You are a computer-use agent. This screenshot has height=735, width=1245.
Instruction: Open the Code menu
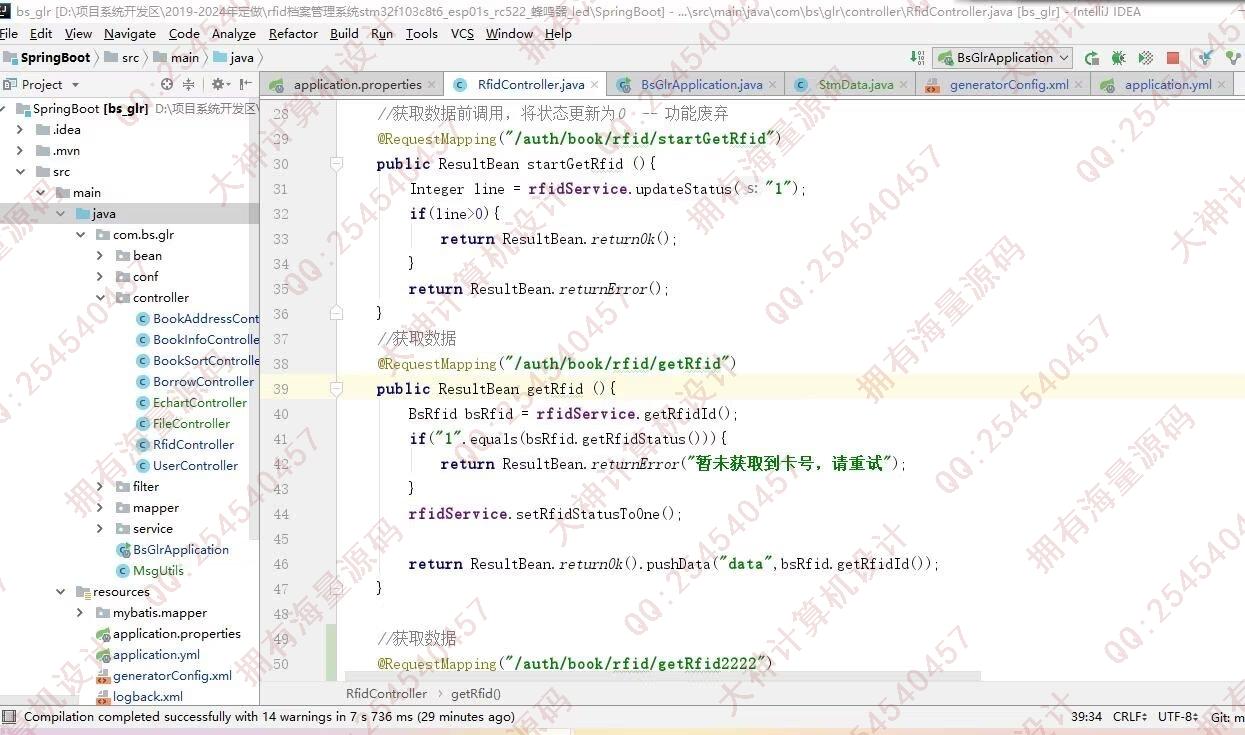pos(184,33)
